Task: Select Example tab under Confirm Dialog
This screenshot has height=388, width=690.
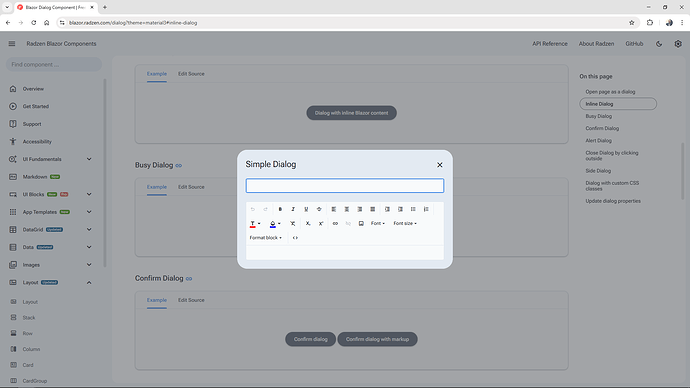Action: point(157,300)
